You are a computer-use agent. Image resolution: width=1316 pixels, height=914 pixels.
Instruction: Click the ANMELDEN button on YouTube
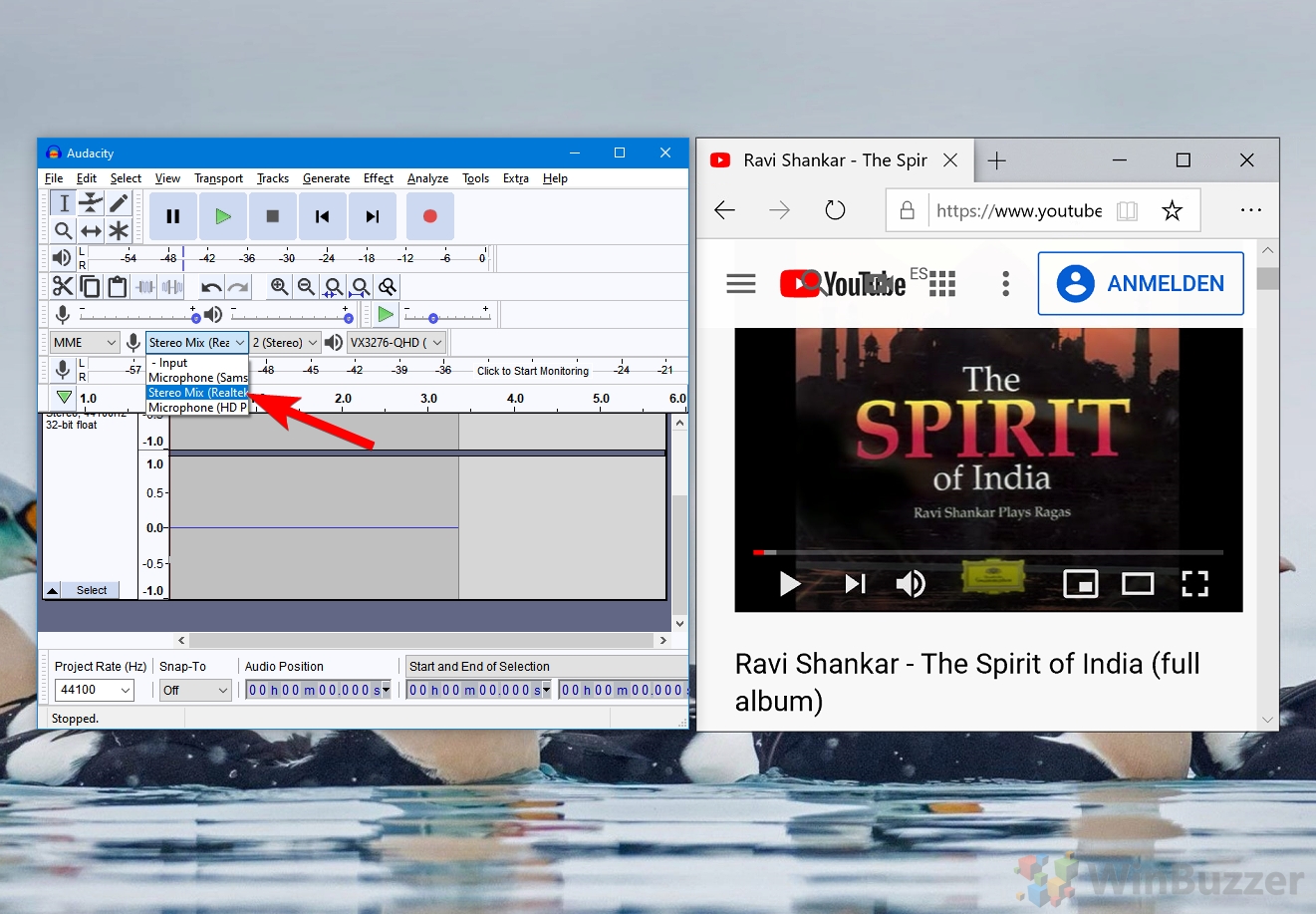(1141, 283)
